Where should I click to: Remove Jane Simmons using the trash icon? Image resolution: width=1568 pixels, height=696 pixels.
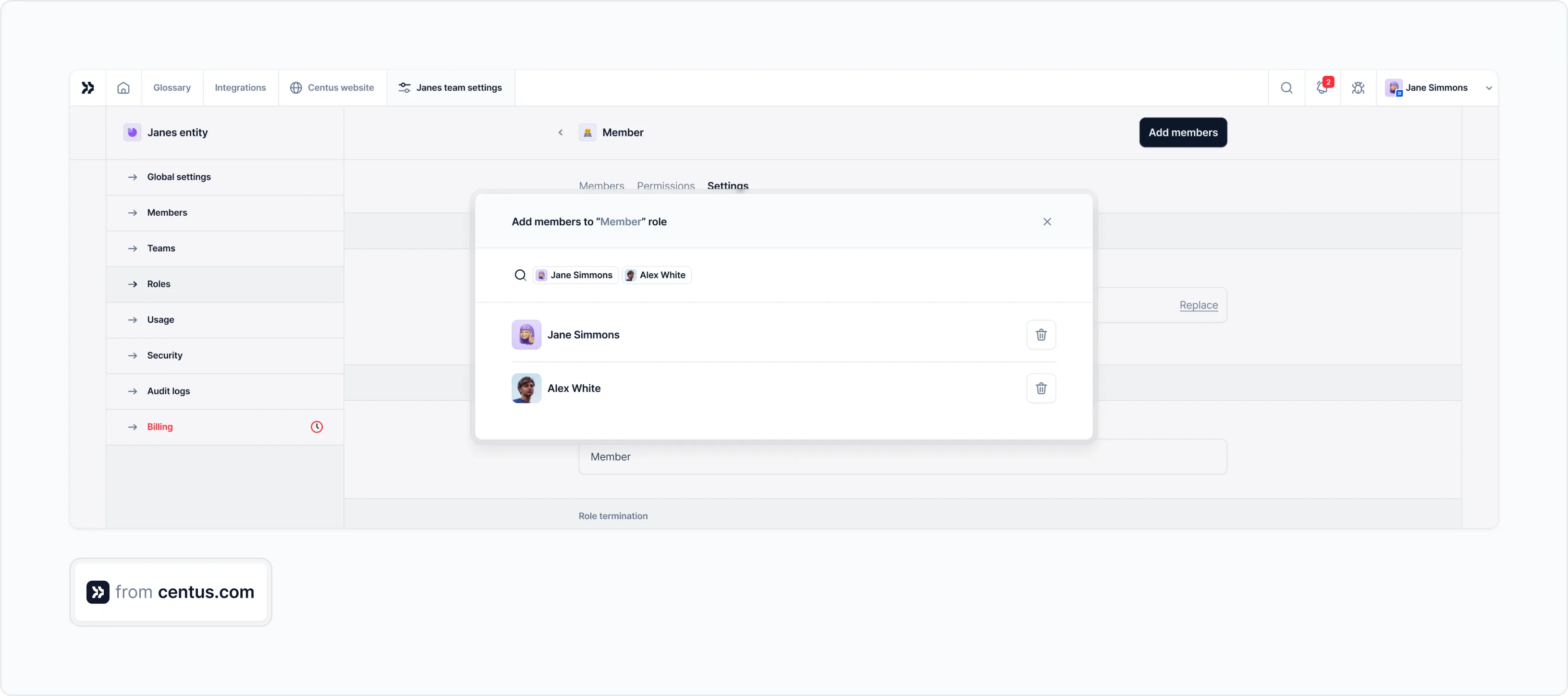(x=1041, y=335)
